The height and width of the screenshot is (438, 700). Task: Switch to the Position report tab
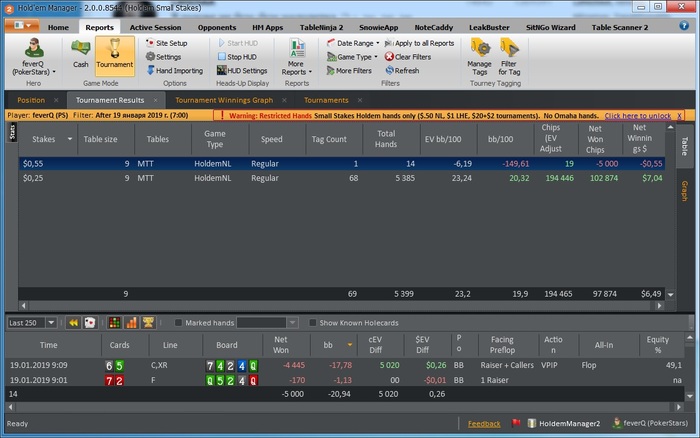(31, 100)
